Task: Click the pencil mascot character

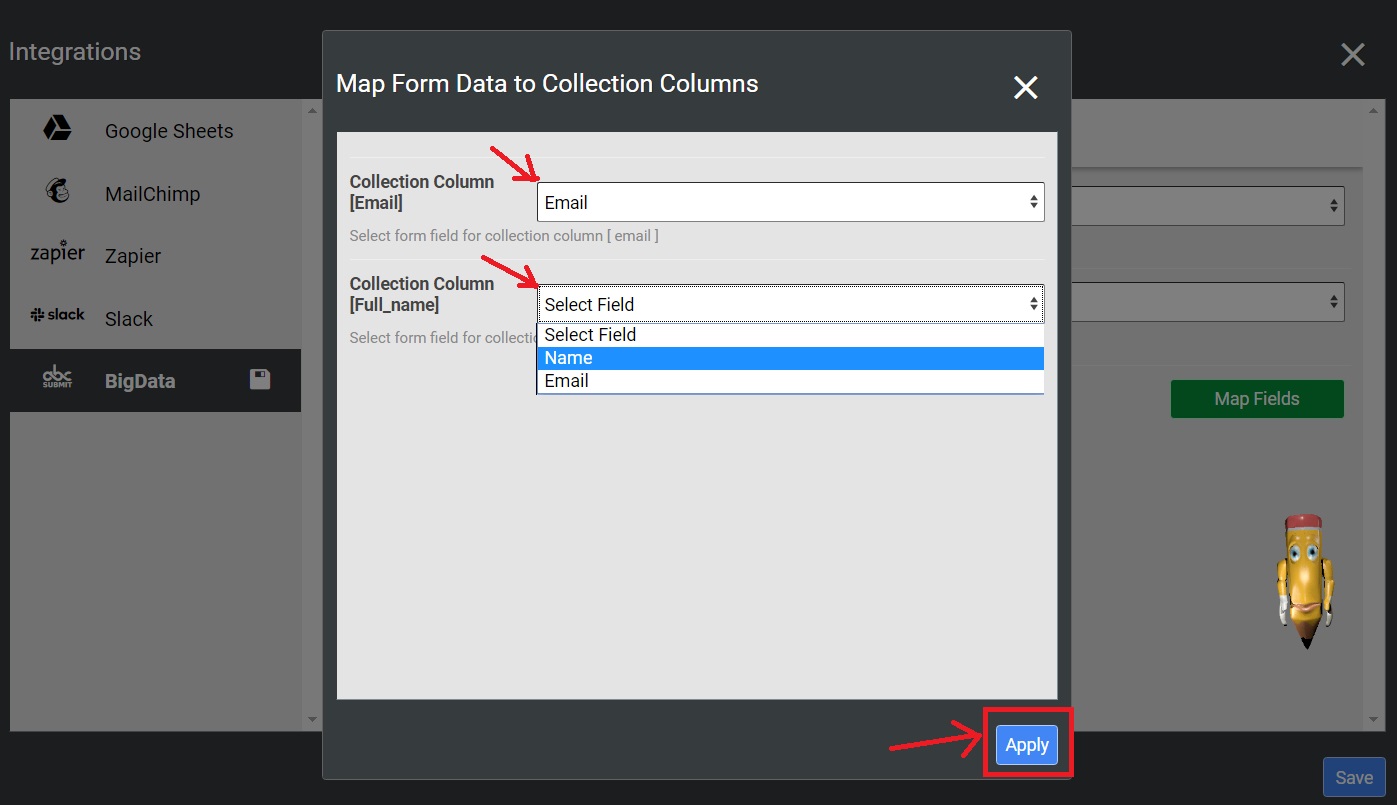Action: point(1304,580)
